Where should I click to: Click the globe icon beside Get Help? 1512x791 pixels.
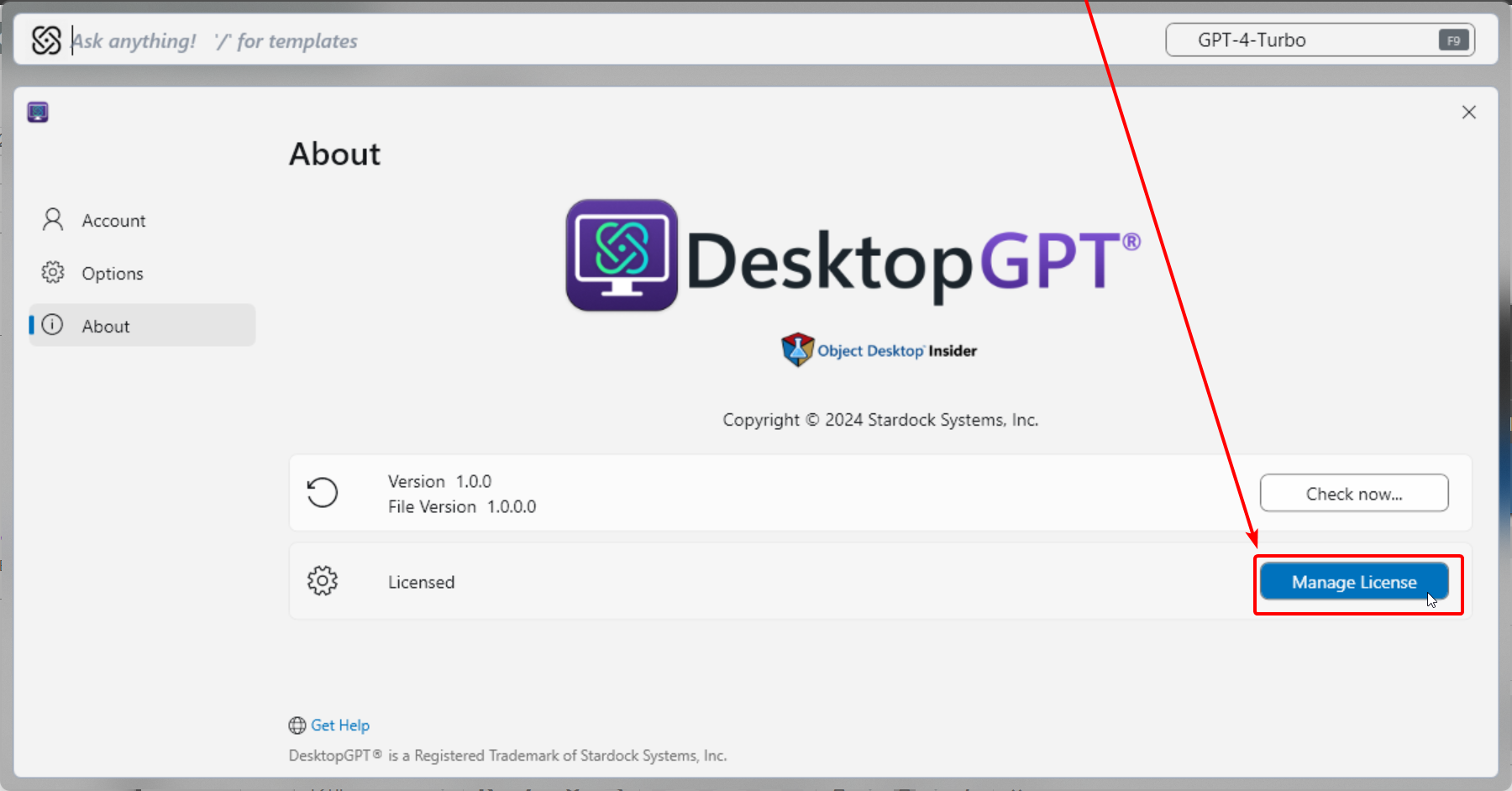[297, 726]
